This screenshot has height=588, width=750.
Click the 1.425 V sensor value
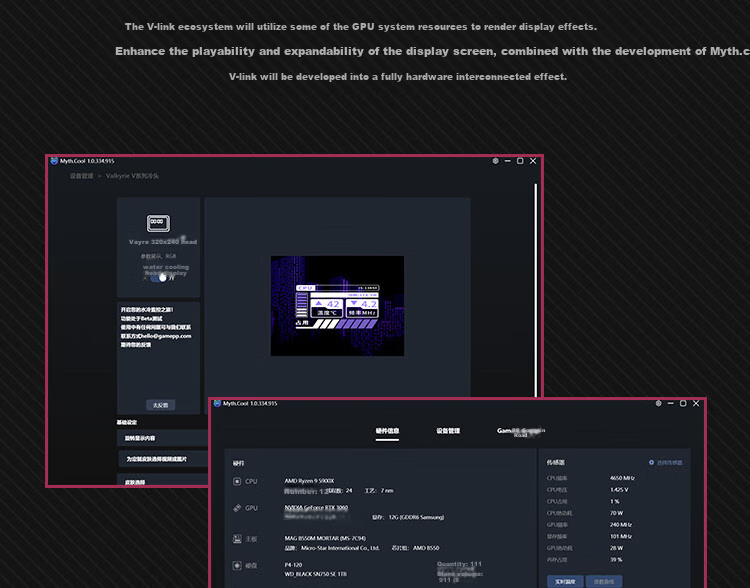coord(619,489)
